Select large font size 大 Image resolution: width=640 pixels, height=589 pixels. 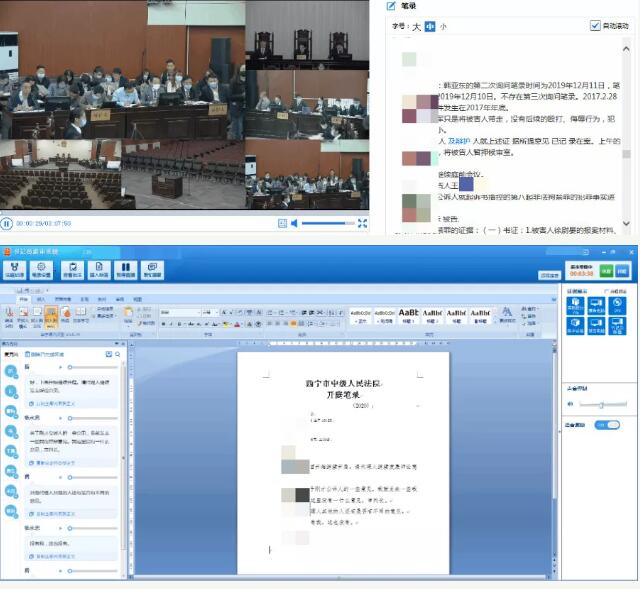pos(416,27)
